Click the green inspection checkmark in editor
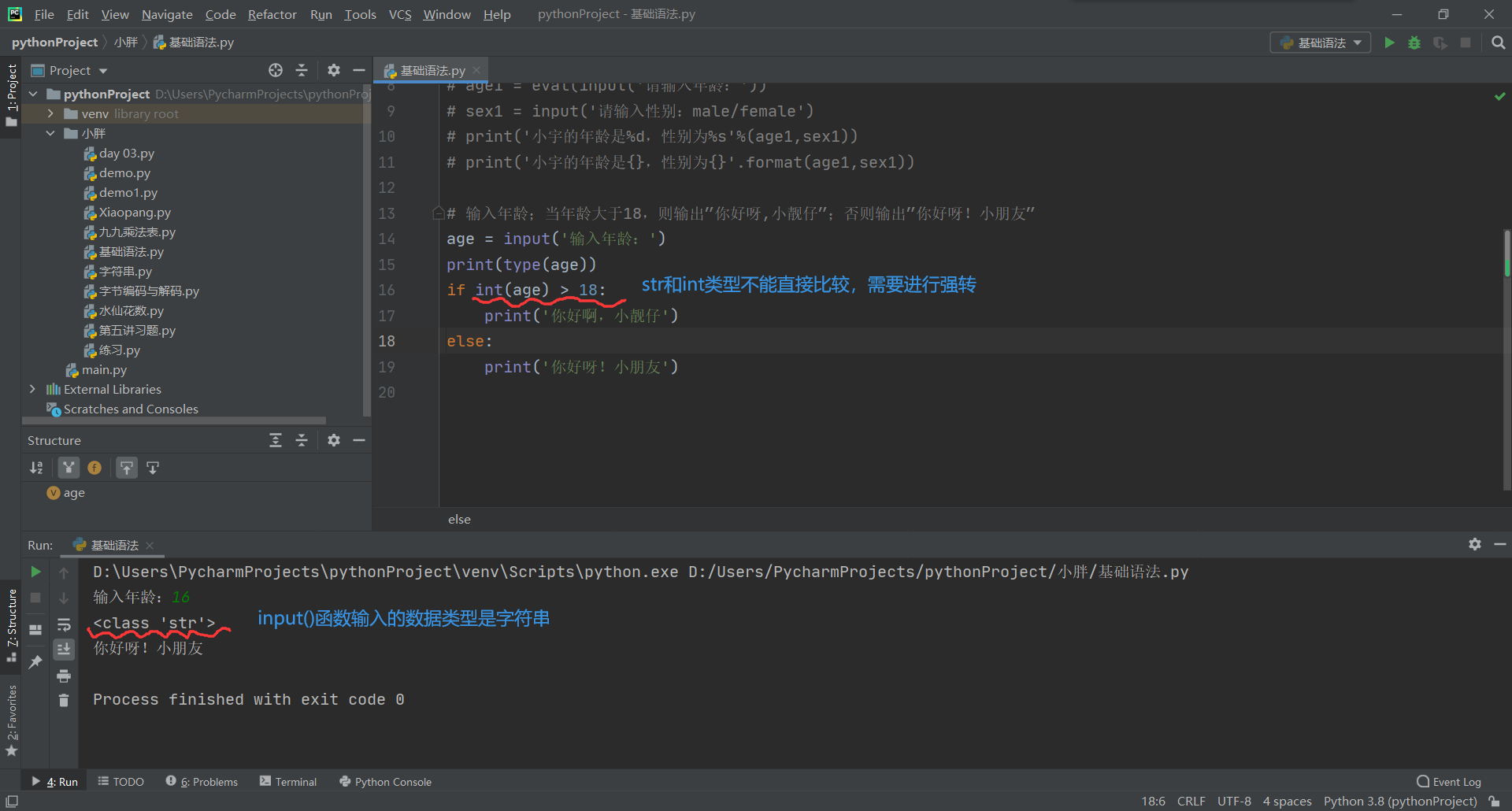Screen dimensions: 1512x811 click(x=1499, y=96)
